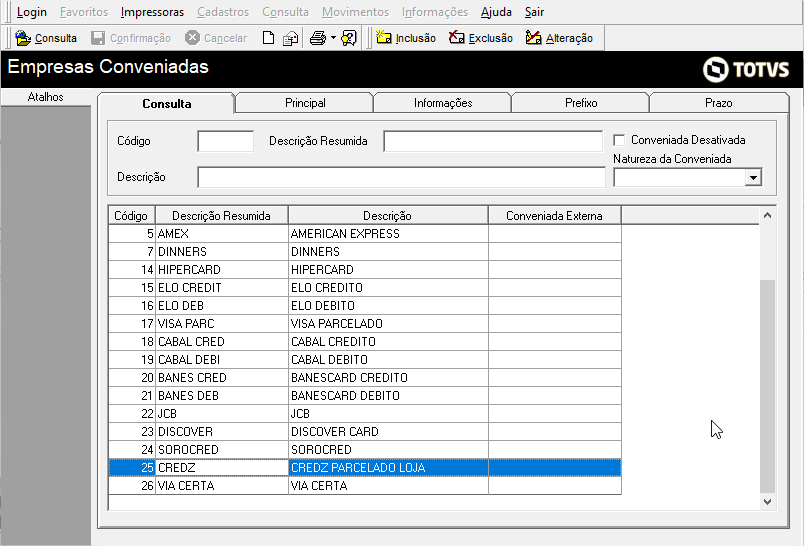Click the Descrição Resumida column header

coord(222,215)
